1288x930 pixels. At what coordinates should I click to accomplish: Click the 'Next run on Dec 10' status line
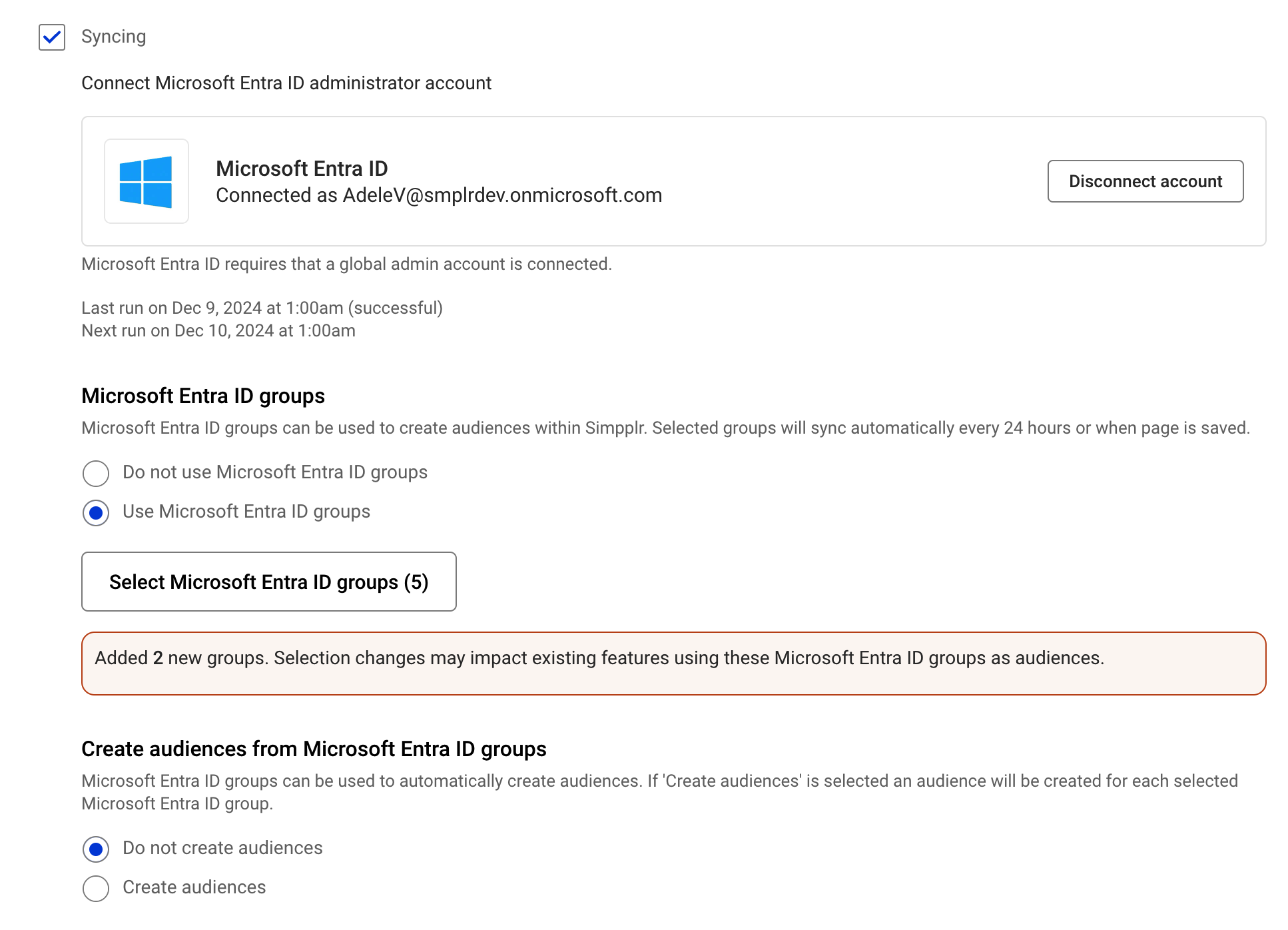(218, 330)
